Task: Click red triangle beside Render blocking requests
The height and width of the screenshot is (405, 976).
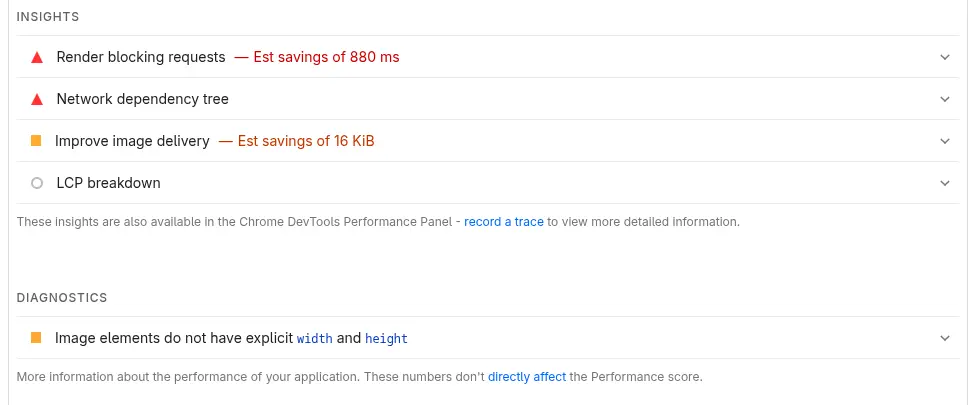Action: (37, 58)
